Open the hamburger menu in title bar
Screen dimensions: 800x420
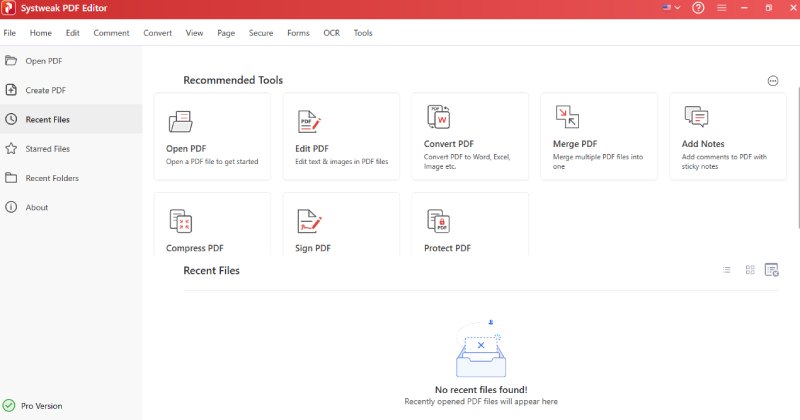721,8
